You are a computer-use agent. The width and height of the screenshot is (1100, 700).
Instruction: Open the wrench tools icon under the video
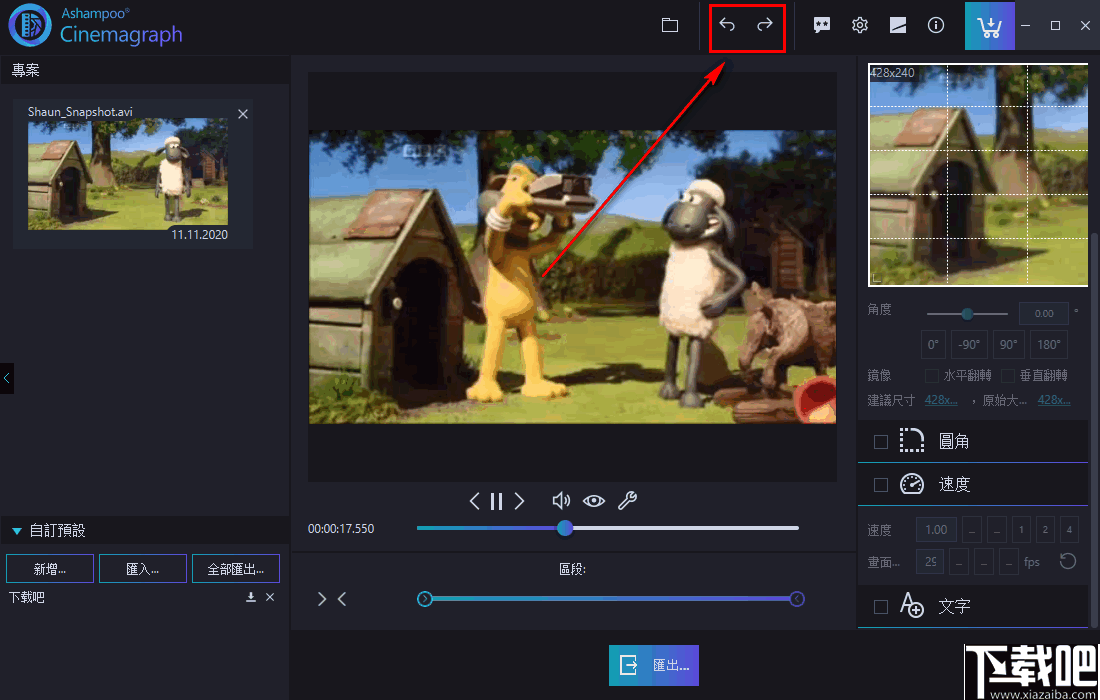[627, 501]
